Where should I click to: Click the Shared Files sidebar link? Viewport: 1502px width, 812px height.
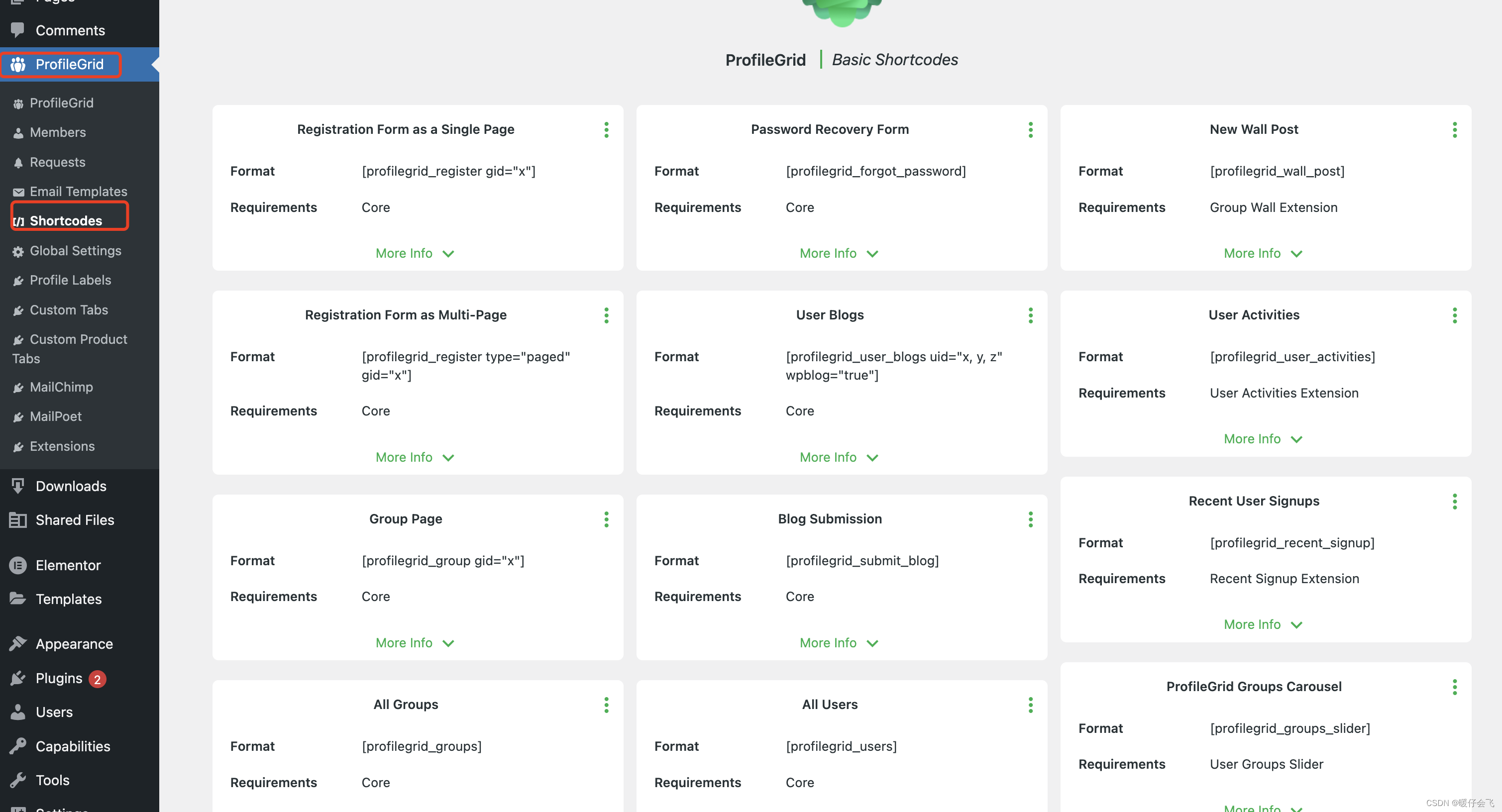click(75, 519)
